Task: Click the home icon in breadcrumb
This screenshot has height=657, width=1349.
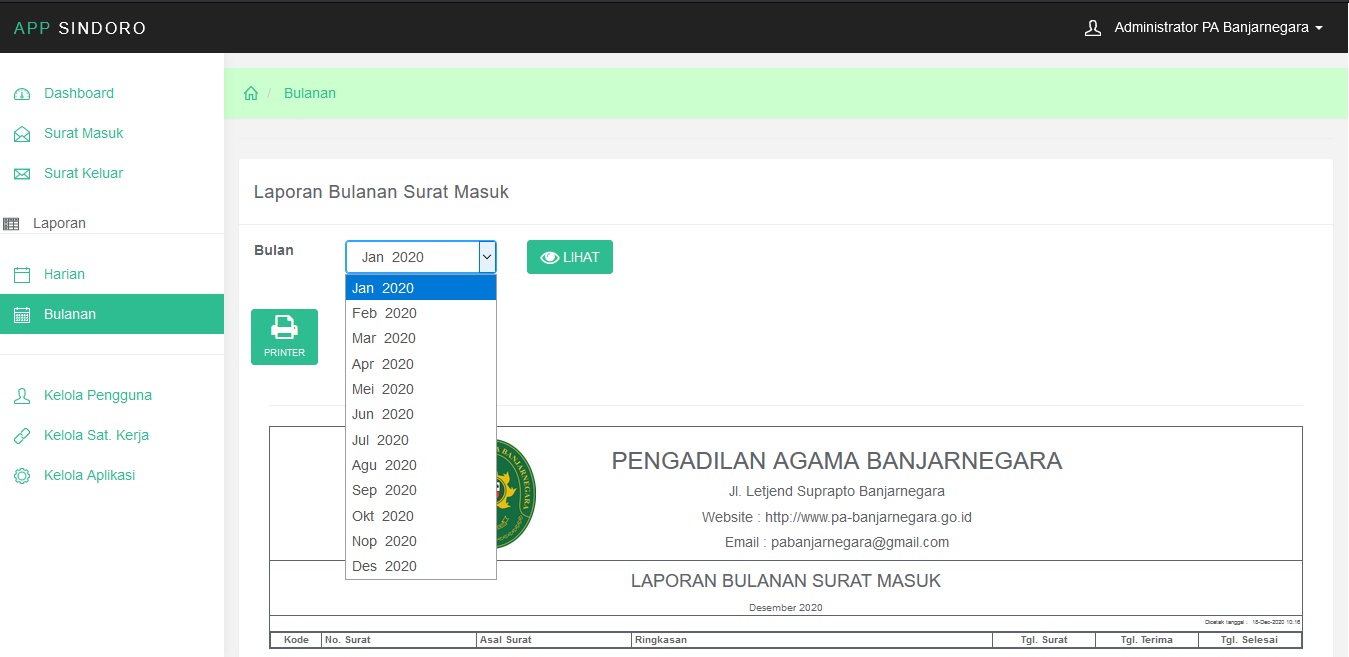Action: [x=251, y=93]
